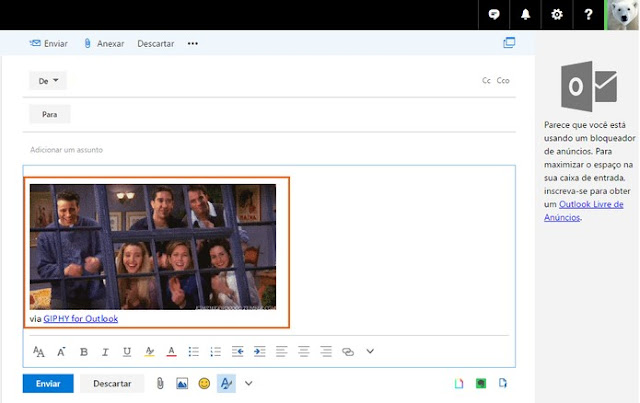Toggle bold formatting
Viewport: 640px width, 403px height.
tap(84, 352)
